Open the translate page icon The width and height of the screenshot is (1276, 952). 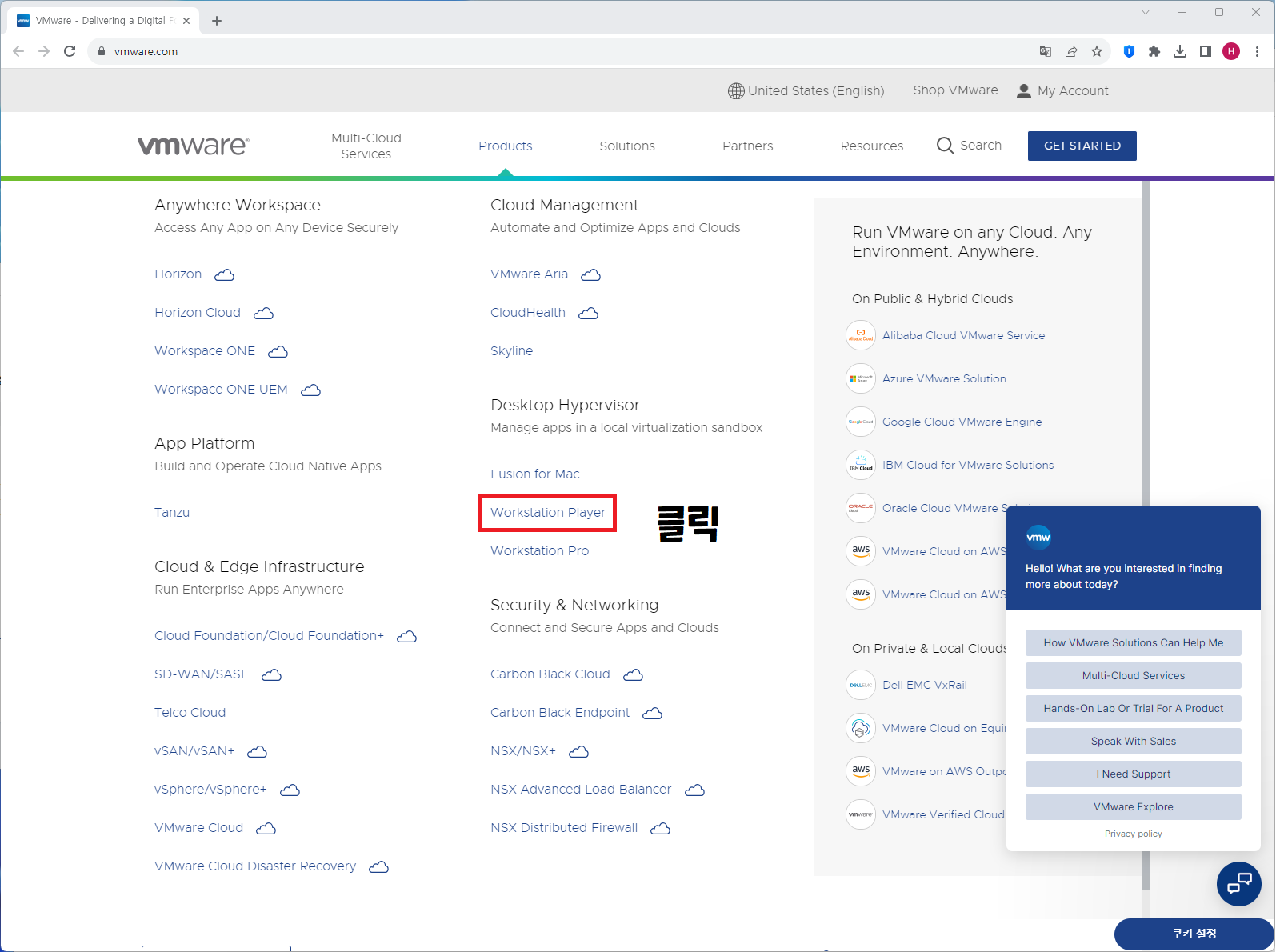pos(1046,51)
